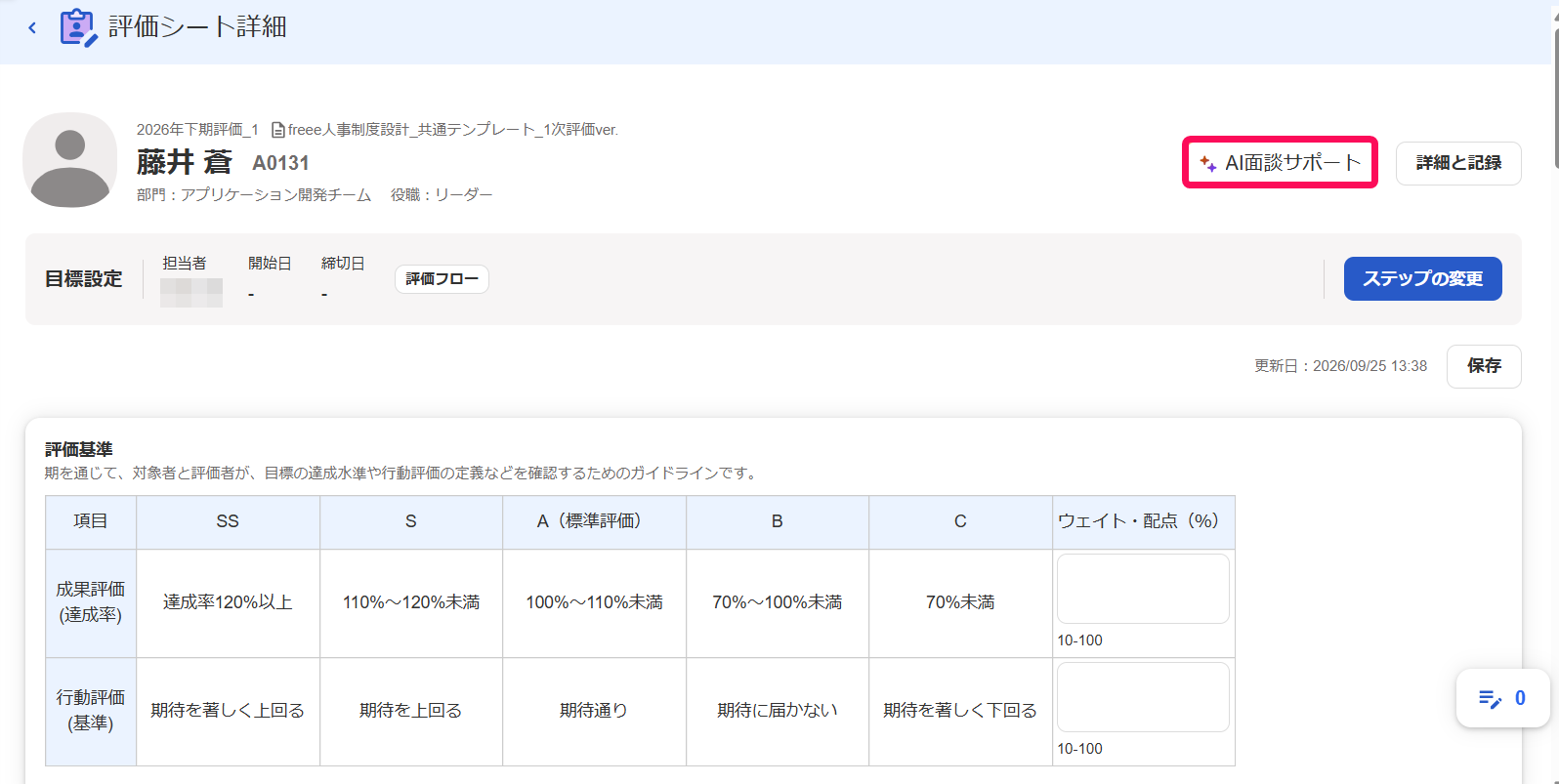1559x784 pixels.
Task: Click the A（標準評価） column header
Action: point(594,522)
